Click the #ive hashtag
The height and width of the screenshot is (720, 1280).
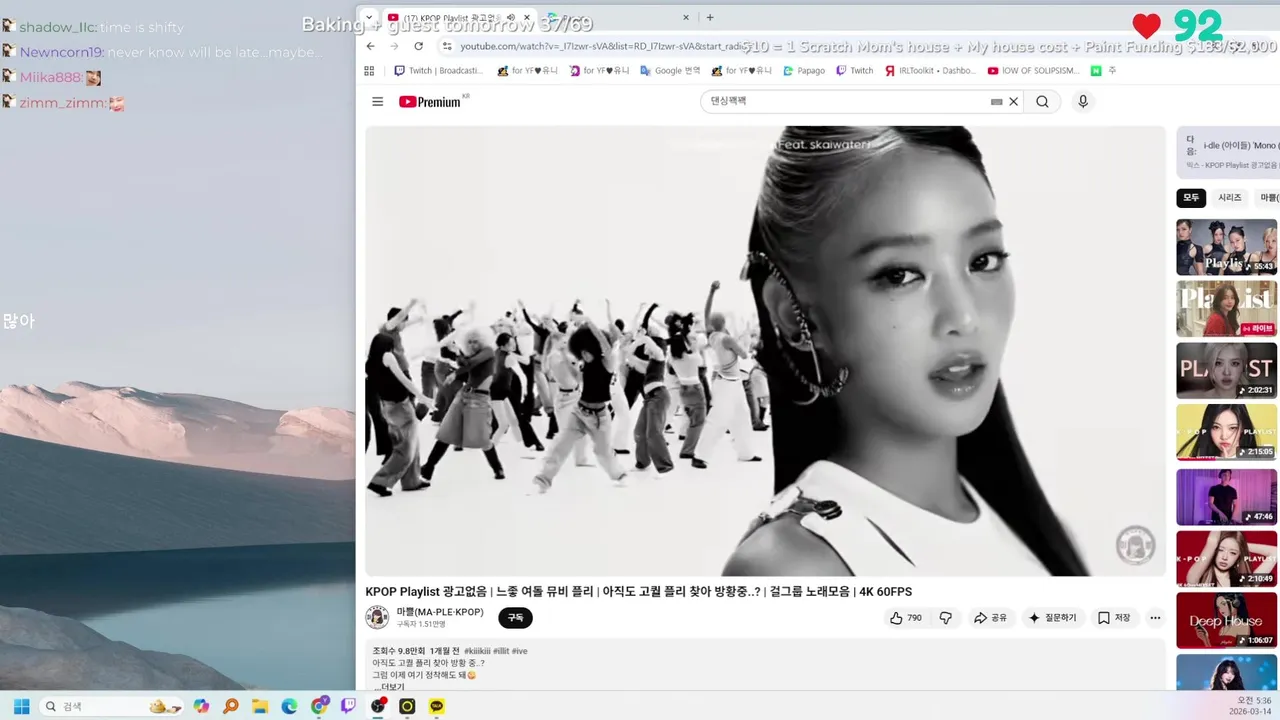[x=519, y=651]
